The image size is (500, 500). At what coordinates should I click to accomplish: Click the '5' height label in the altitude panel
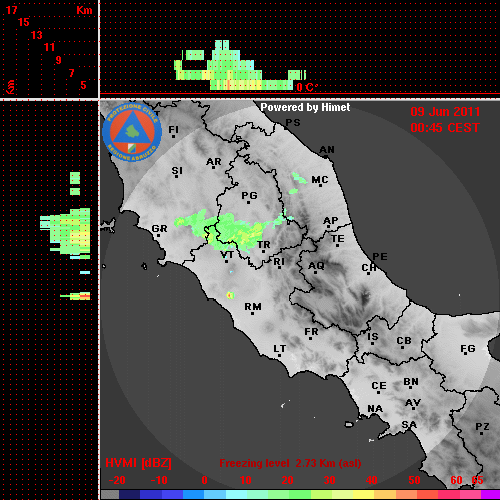(x=83, y=85)
